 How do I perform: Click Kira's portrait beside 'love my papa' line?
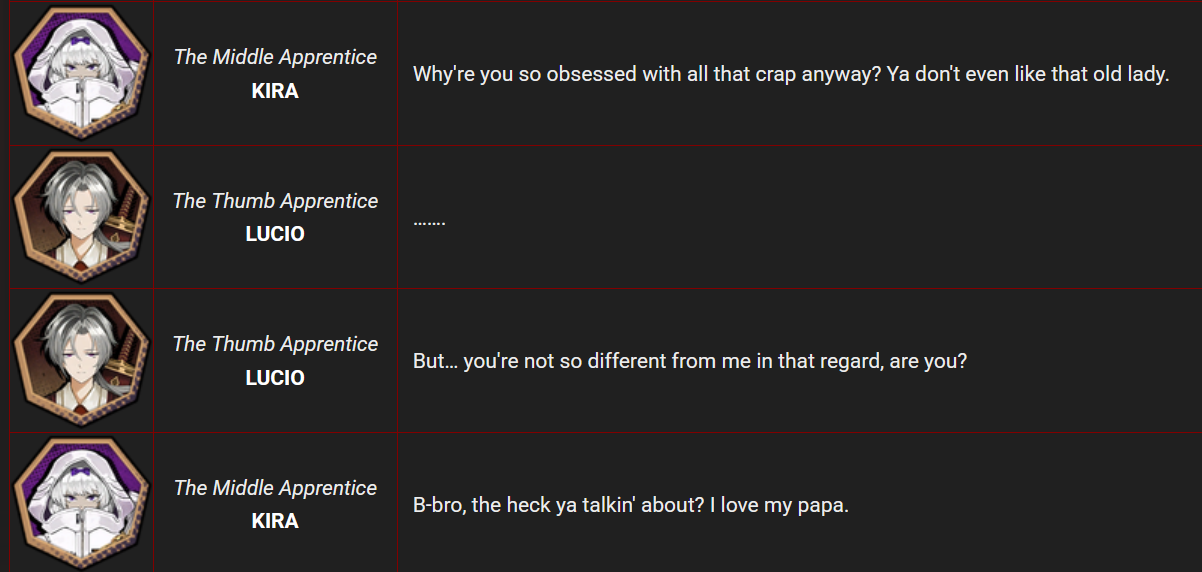pyautogui.click(x=80, y=504)
